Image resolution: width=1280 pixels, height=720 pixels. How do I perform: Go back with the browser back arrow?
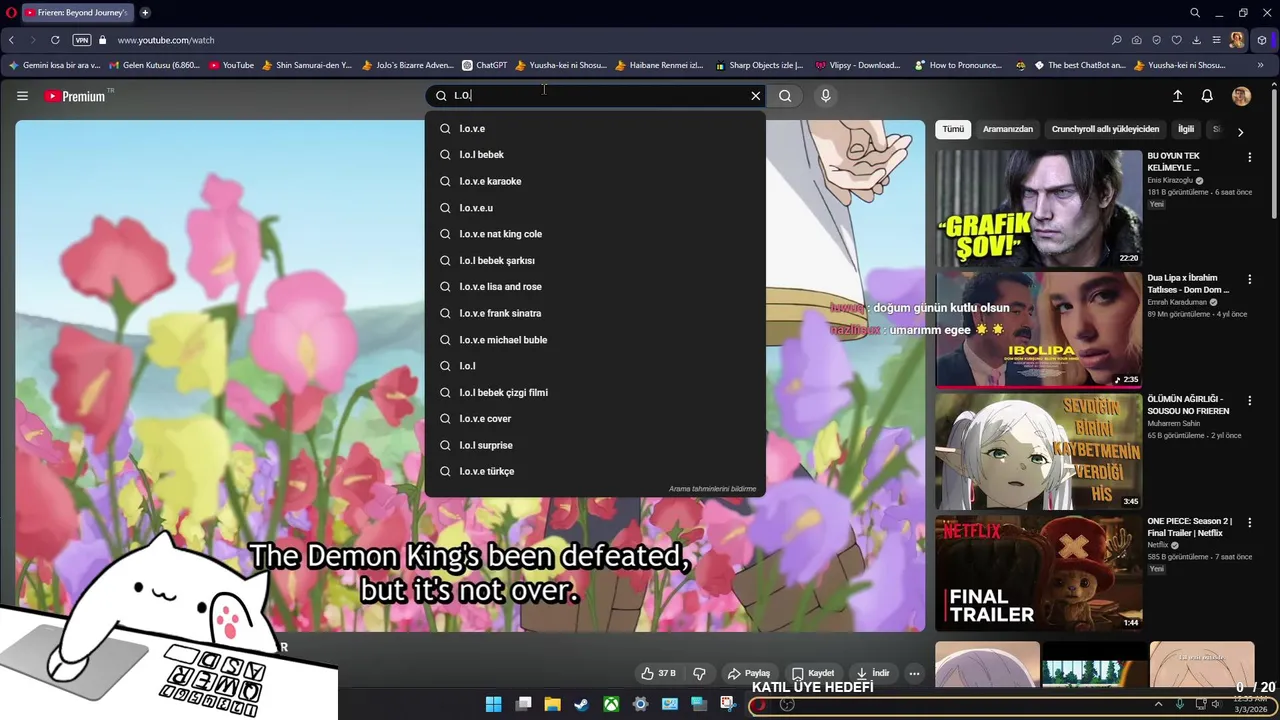tap(11, 40)
